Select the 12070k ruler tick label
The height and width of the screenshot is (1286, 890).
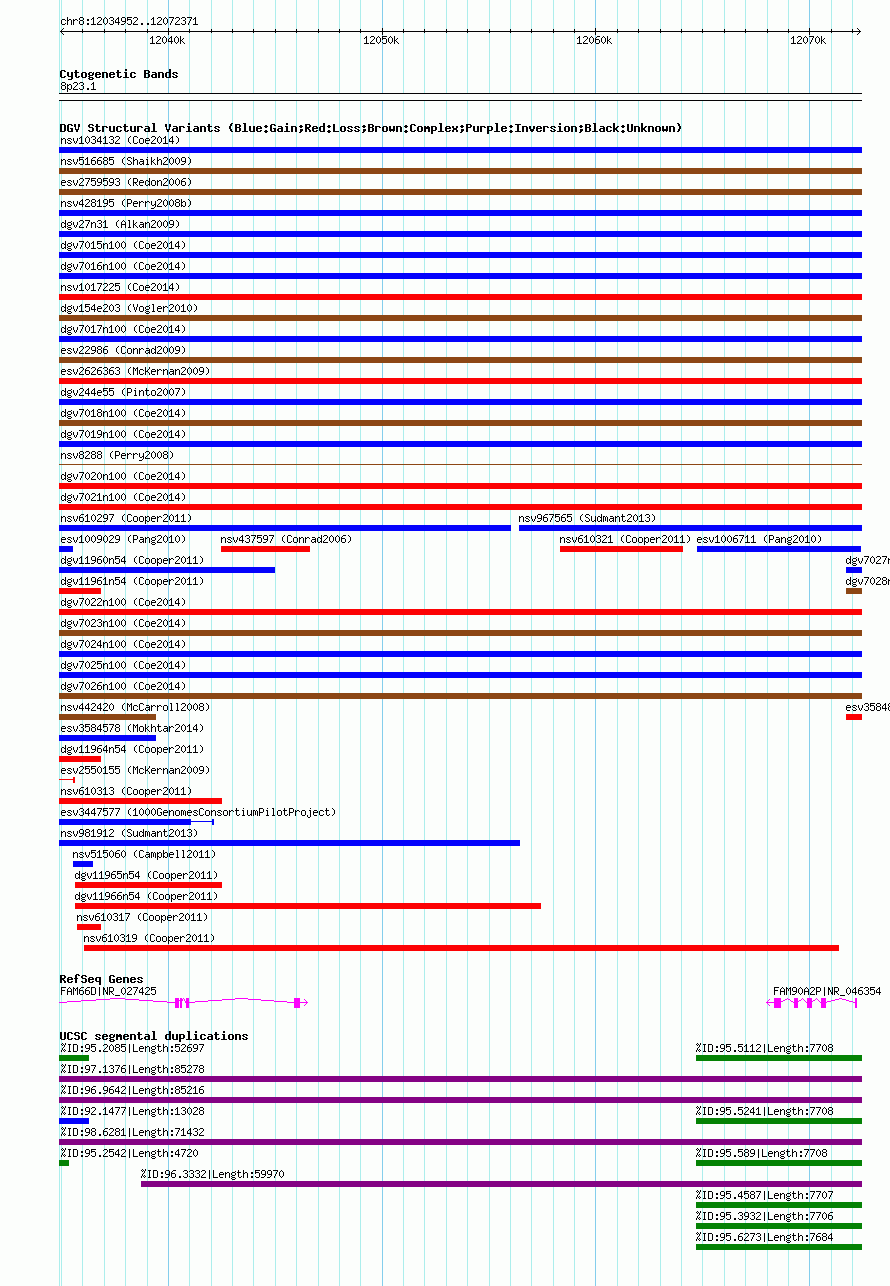tap(808, 40)
